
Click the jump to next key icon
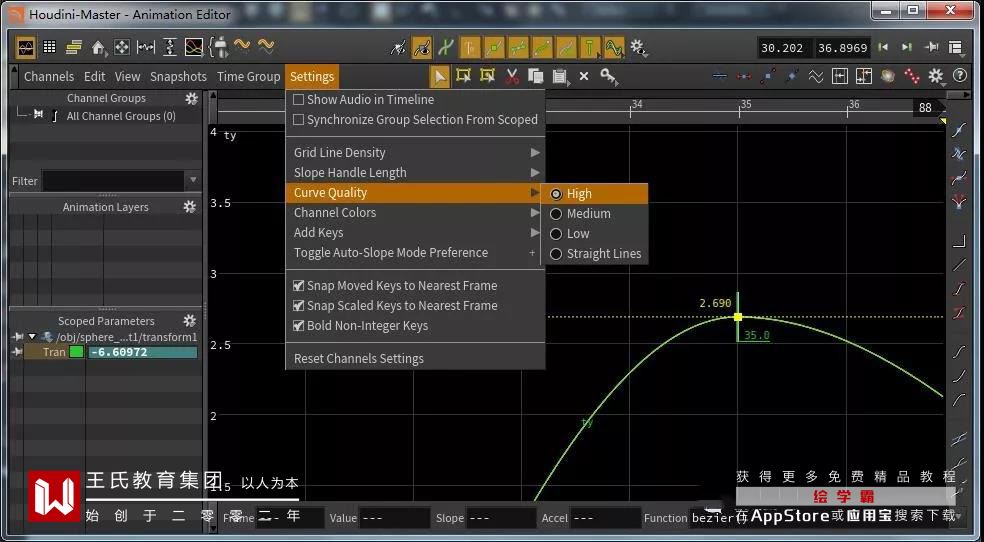(907, 47)
